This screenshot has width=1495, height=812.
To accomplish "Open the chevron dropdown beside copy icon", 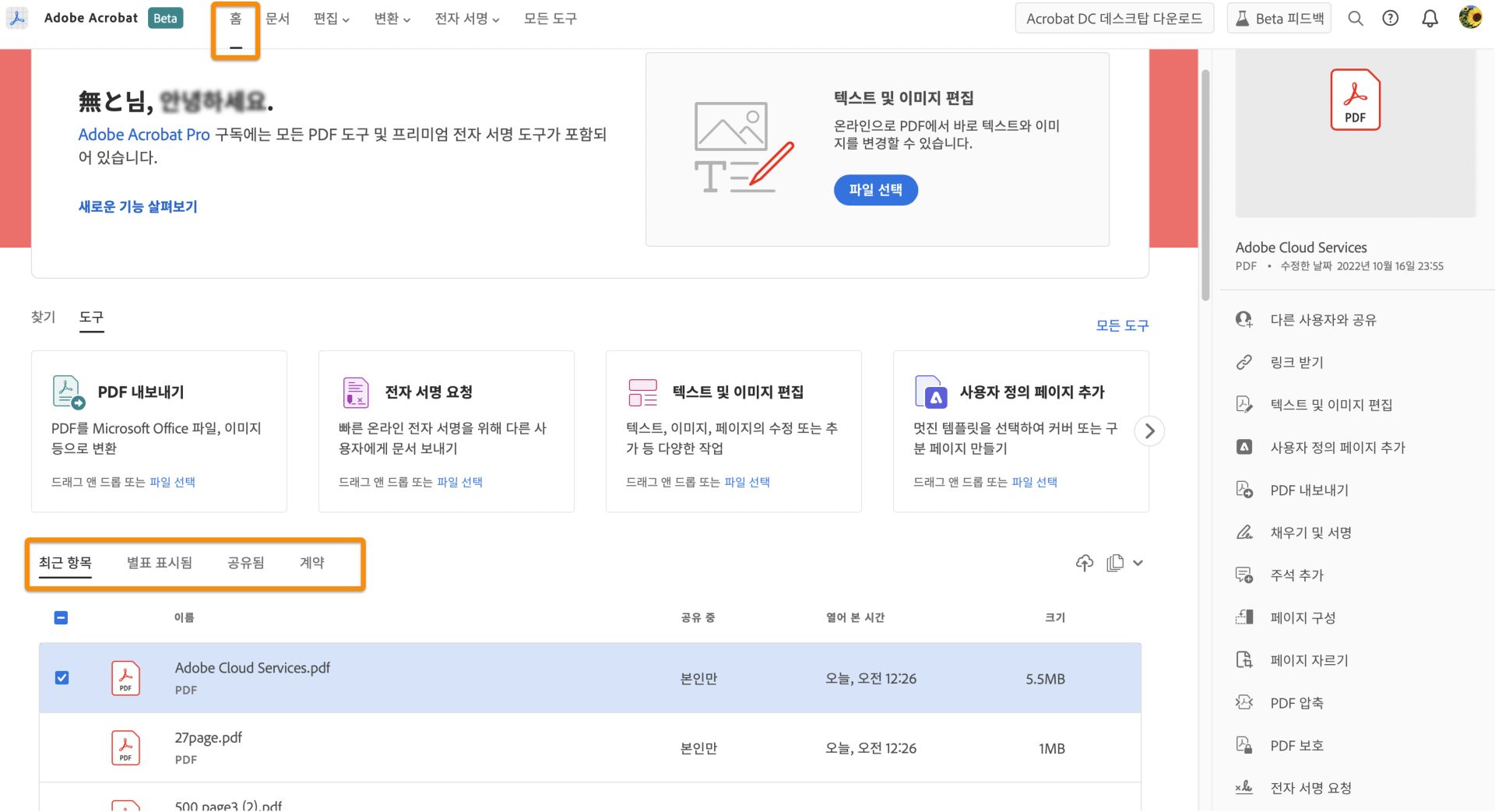I will (1138, 563).
